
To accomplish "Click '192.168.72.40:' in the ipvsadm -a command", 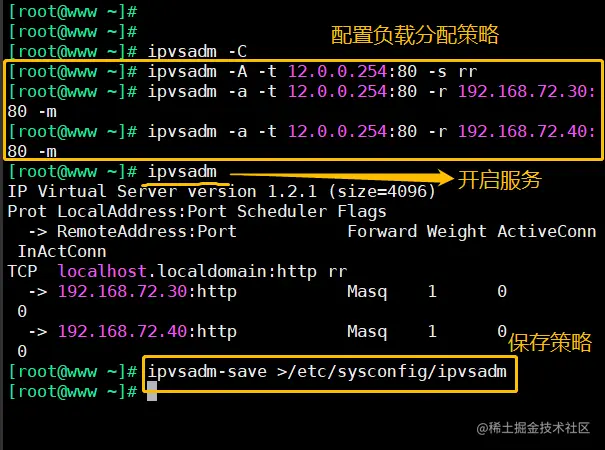I will 527,131.
